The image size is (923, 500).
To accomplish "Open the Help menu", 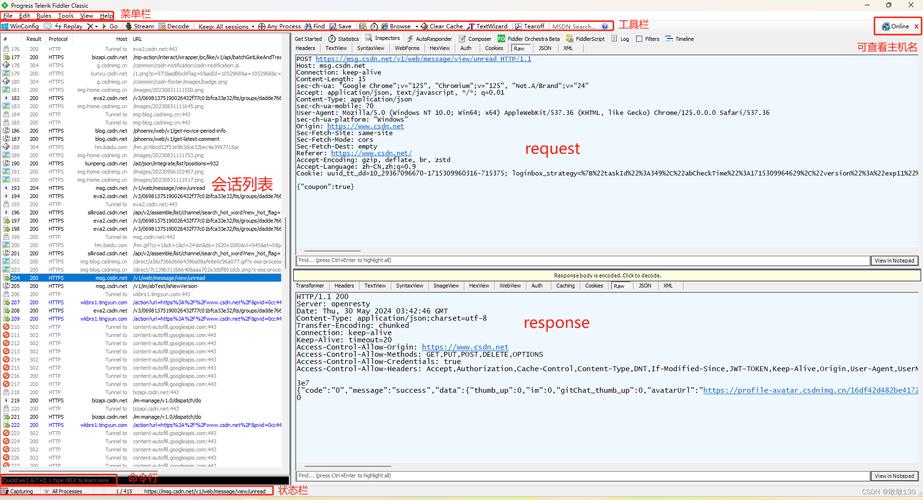I will 106,16.
